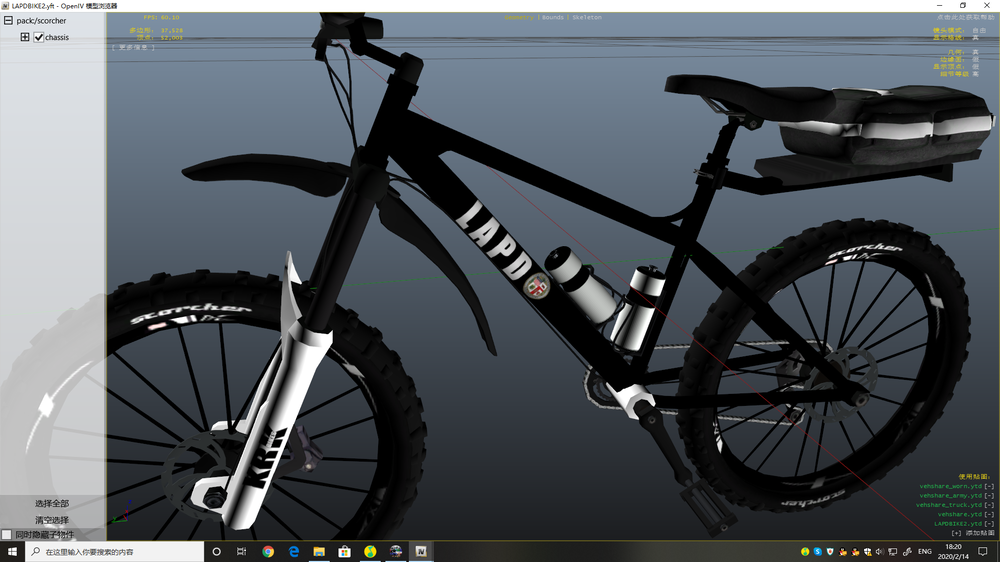Image resolution: width=1000 pixels, height=562 pixels.
Task: Open Windows Security tray icon
Action: pyautogui.click(x=867, y=552)
